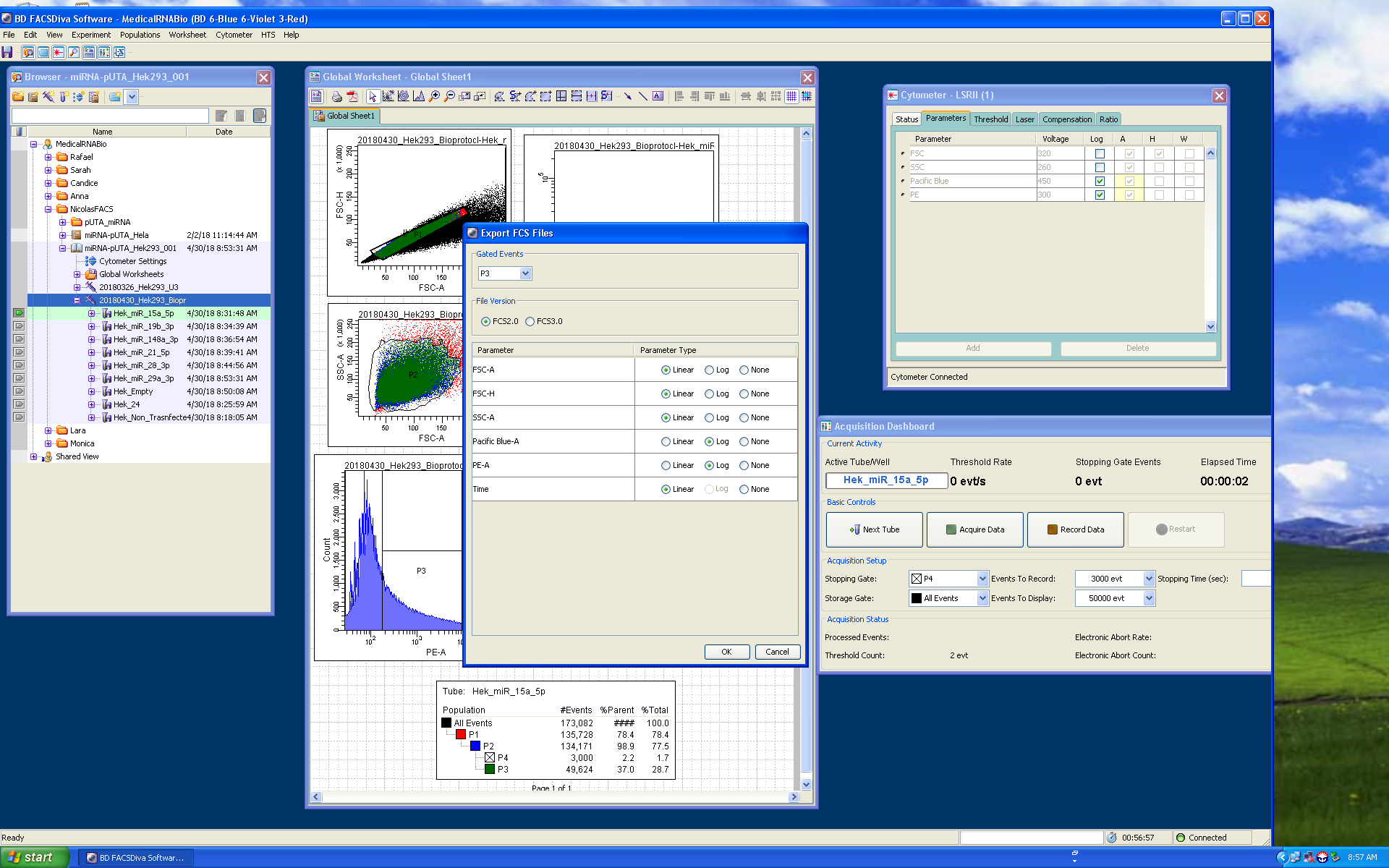Select the Zoom In magnifier in worksheet toolbar
The height and width of the screenshot is (868, 1389).
coord(434,96)
